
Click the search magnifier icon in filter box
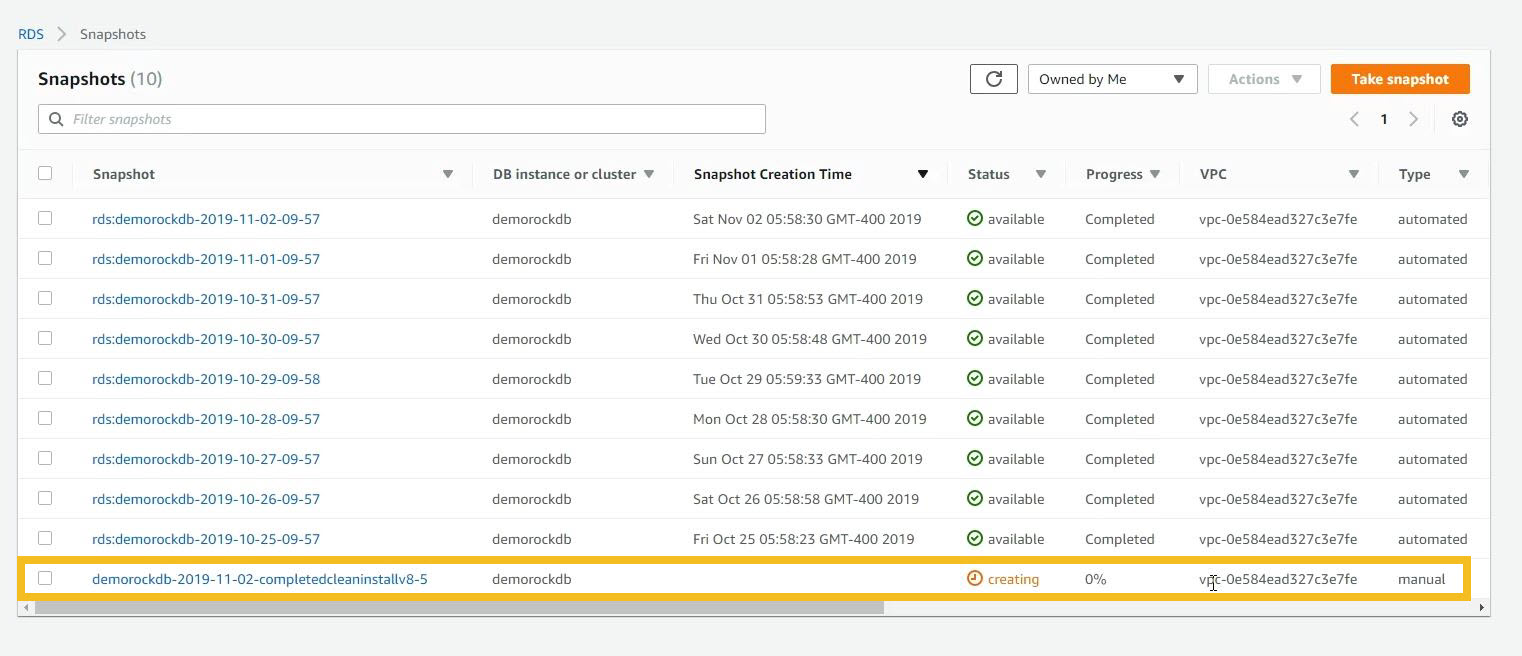click(x=56, y=119)
